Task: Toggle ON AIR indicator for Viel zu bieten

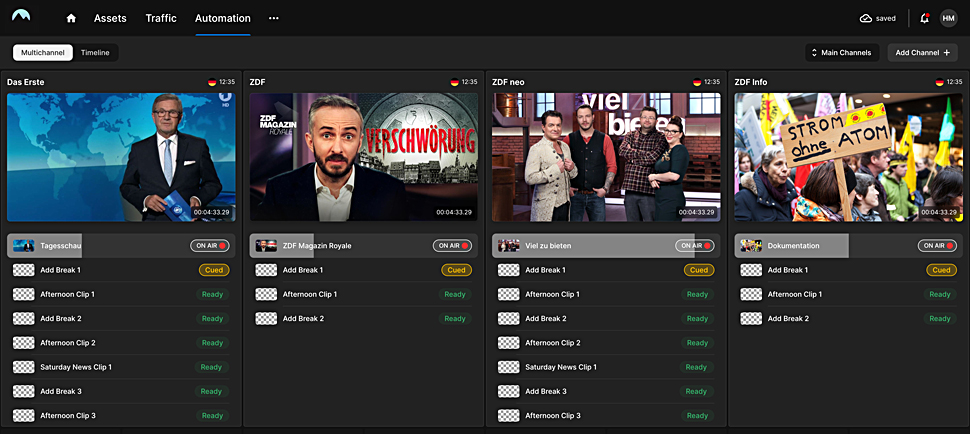Action: (695, 245)
